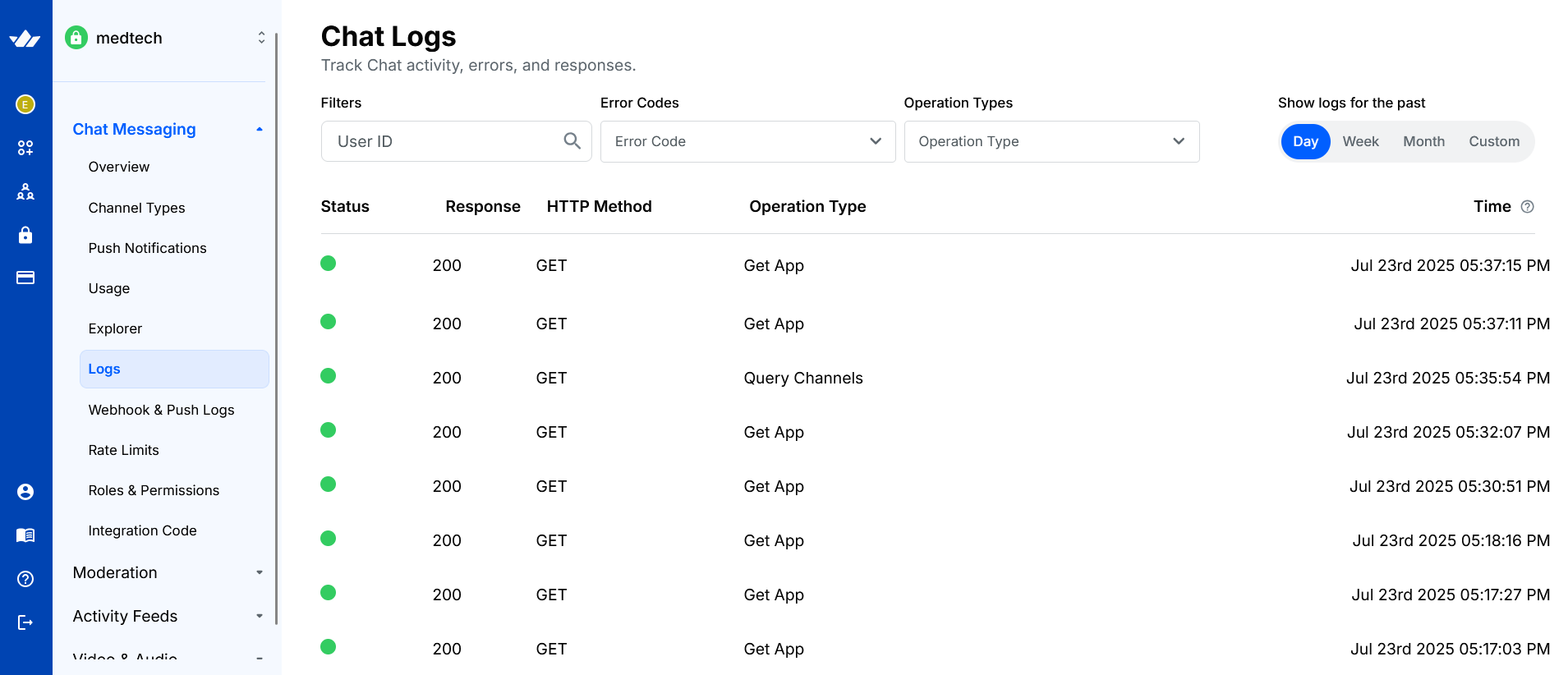Open the organization members icon

[x=25, y=192]
